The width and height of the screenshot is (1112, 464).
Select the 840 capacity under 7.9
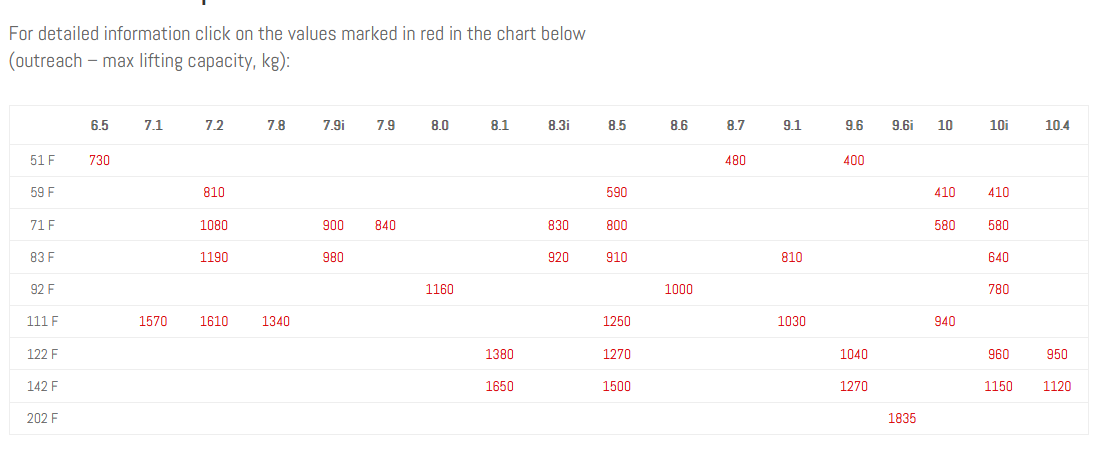click(385, 226)
